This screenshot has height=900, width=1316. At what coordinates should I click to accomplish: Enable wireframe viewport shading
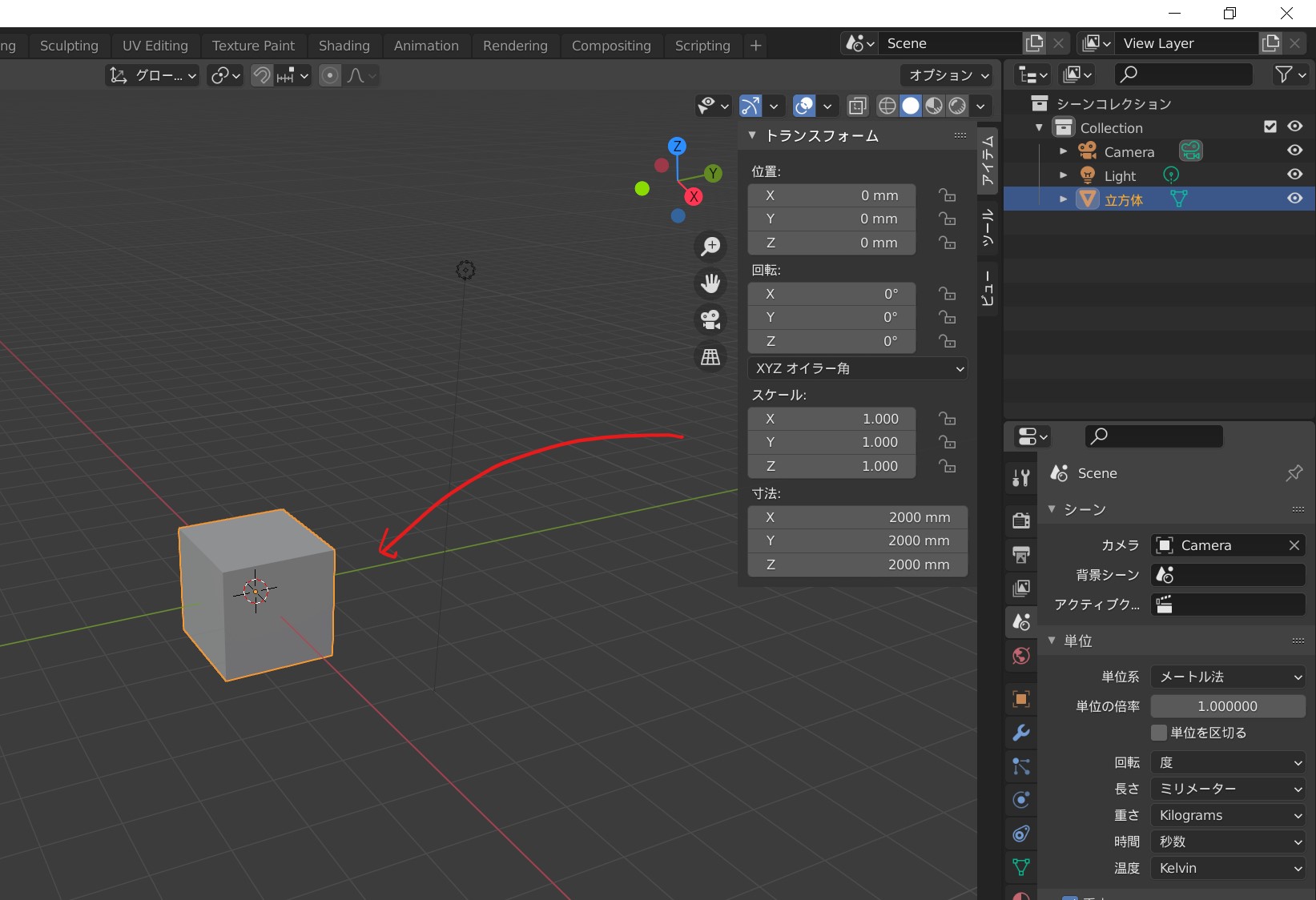pyautogui.click(x=887, y=106)
